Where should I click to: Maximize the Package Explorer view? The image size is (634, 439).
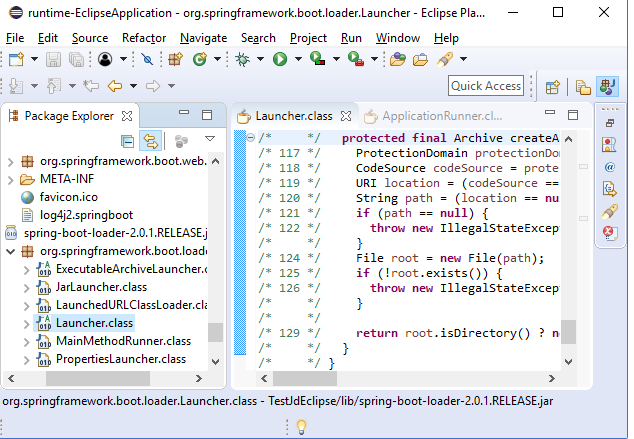(207, 115)
